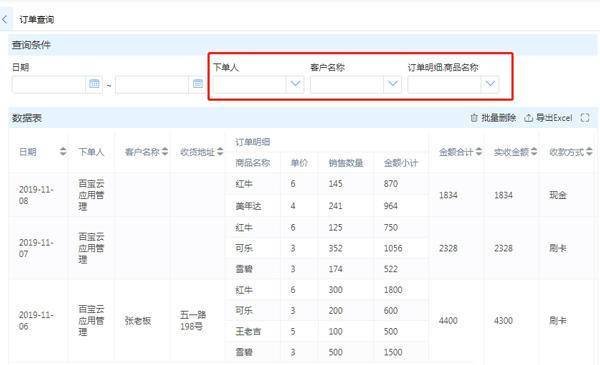Click 王老吉 product row
The image size is (600, 365).
(x=248, y=331)
